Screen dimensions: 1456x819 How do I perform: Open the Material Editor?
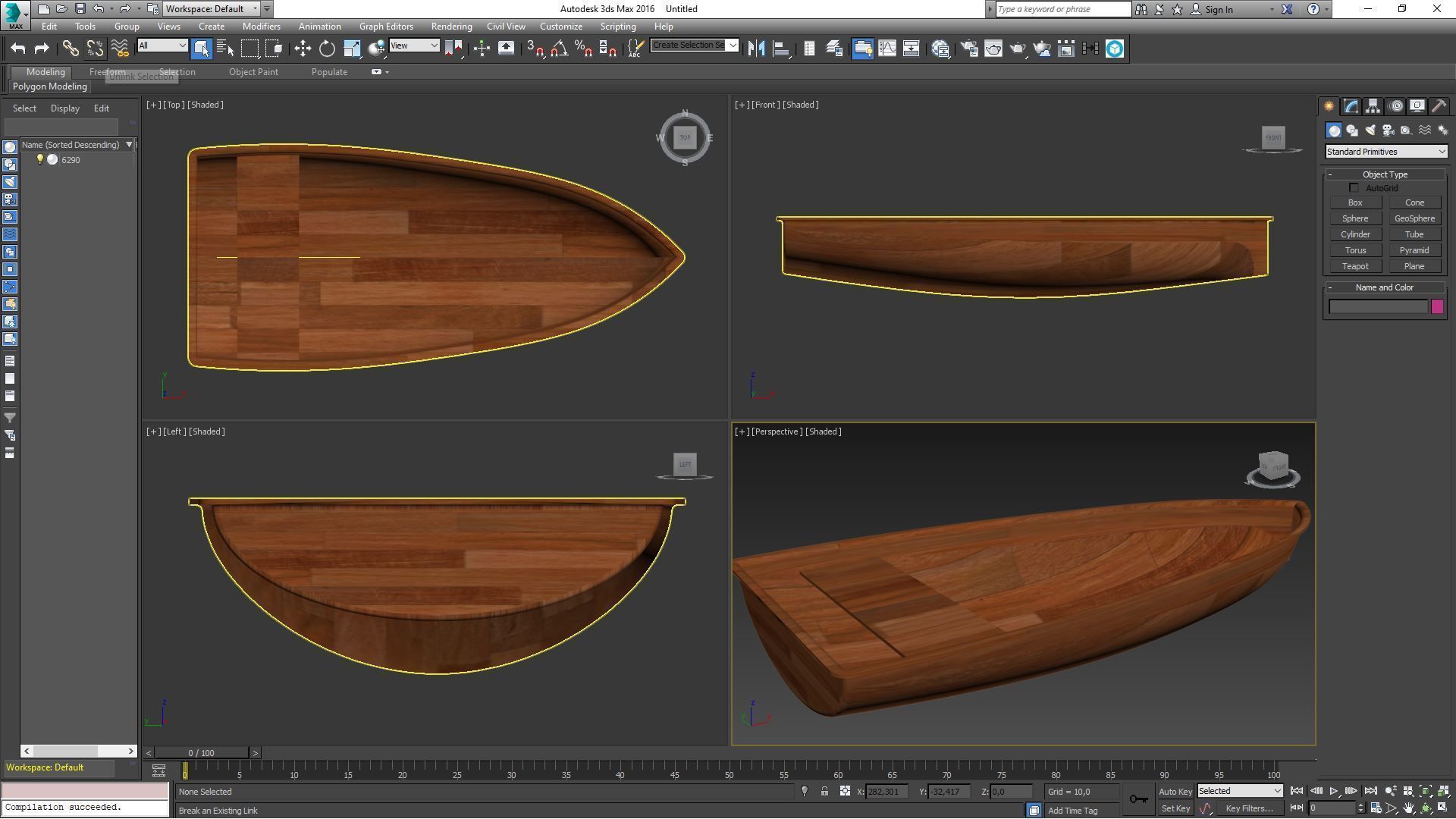pyautogui.click(x=941, y=49)
